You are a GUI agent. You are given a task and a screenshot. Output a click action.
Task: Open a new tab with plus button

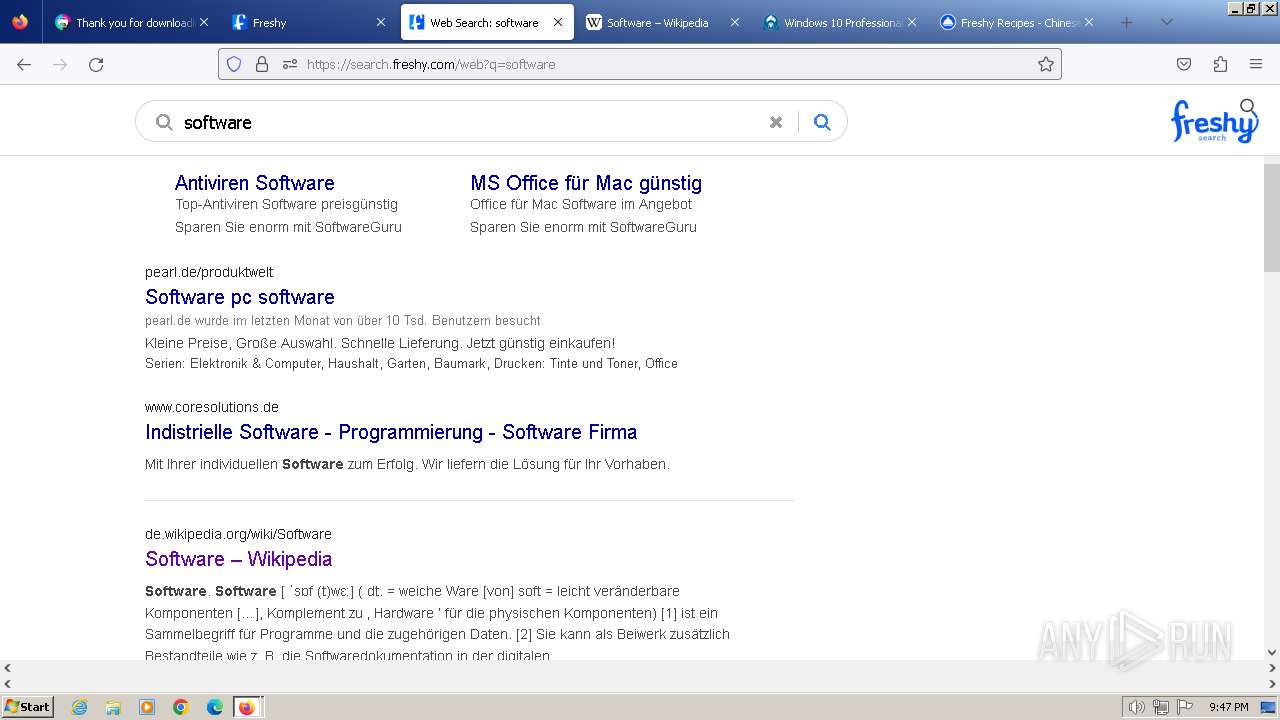(1126, 22)
